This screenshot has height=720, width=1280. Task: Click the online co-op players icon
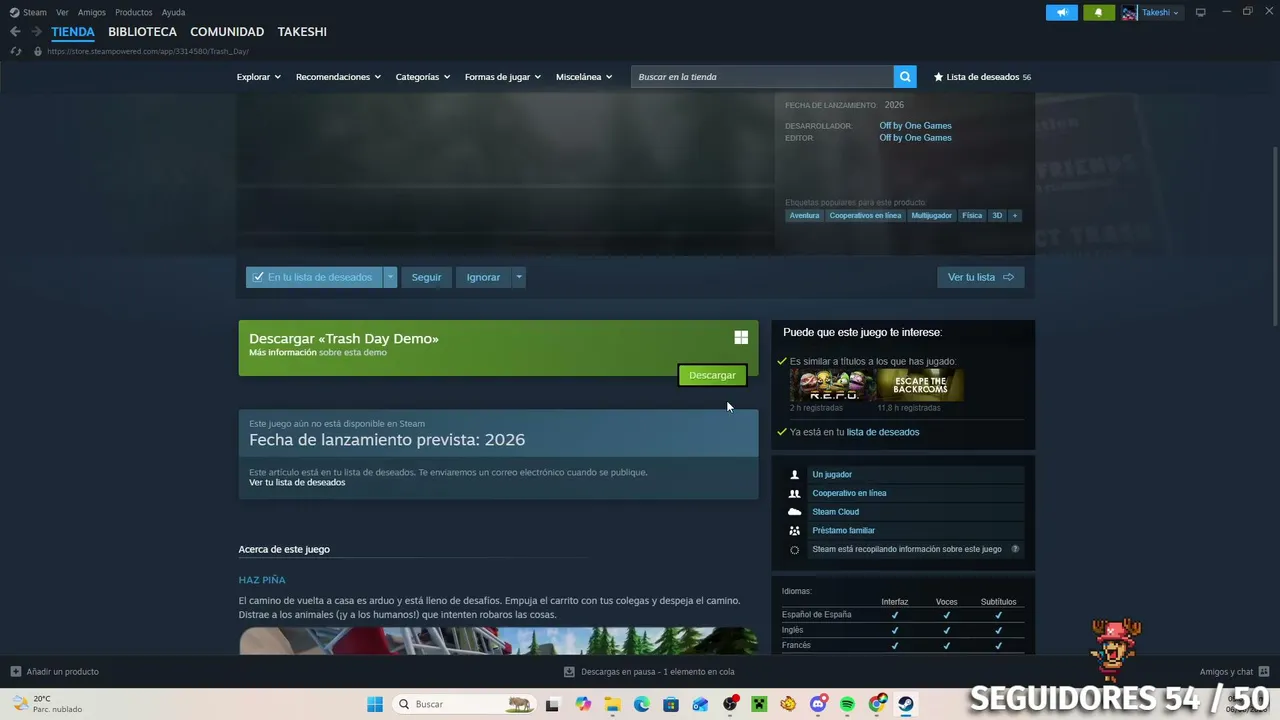(795, 493)
